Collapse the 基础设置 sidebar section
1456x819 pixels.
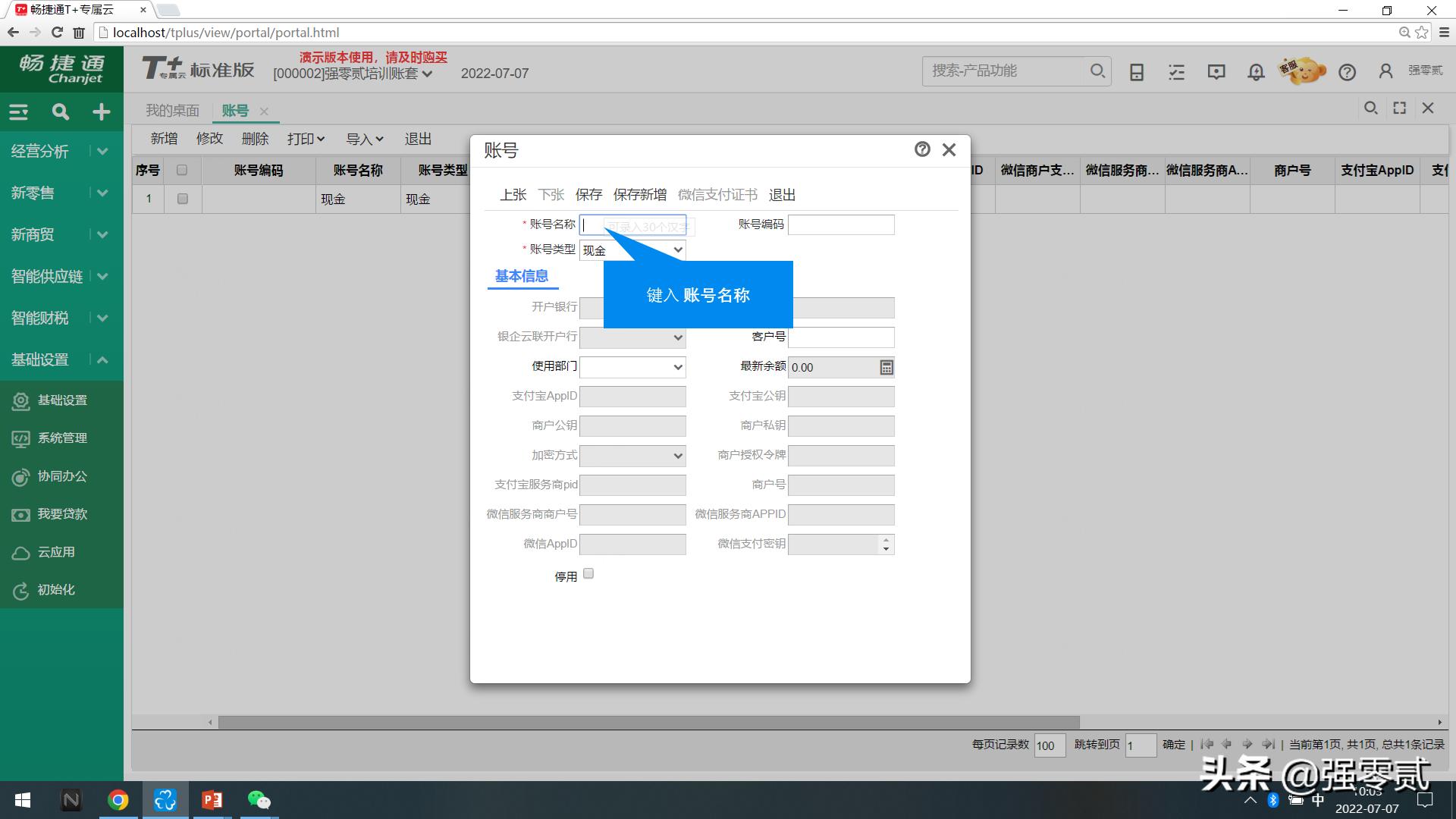pos(102,359)
